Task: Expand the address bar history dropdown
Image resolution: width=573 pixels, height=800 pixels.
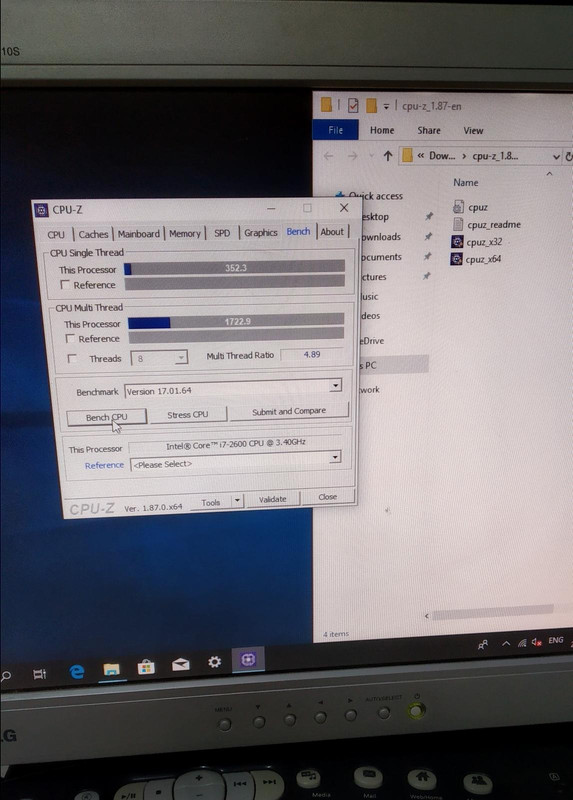Action: (x=556, y=157)
